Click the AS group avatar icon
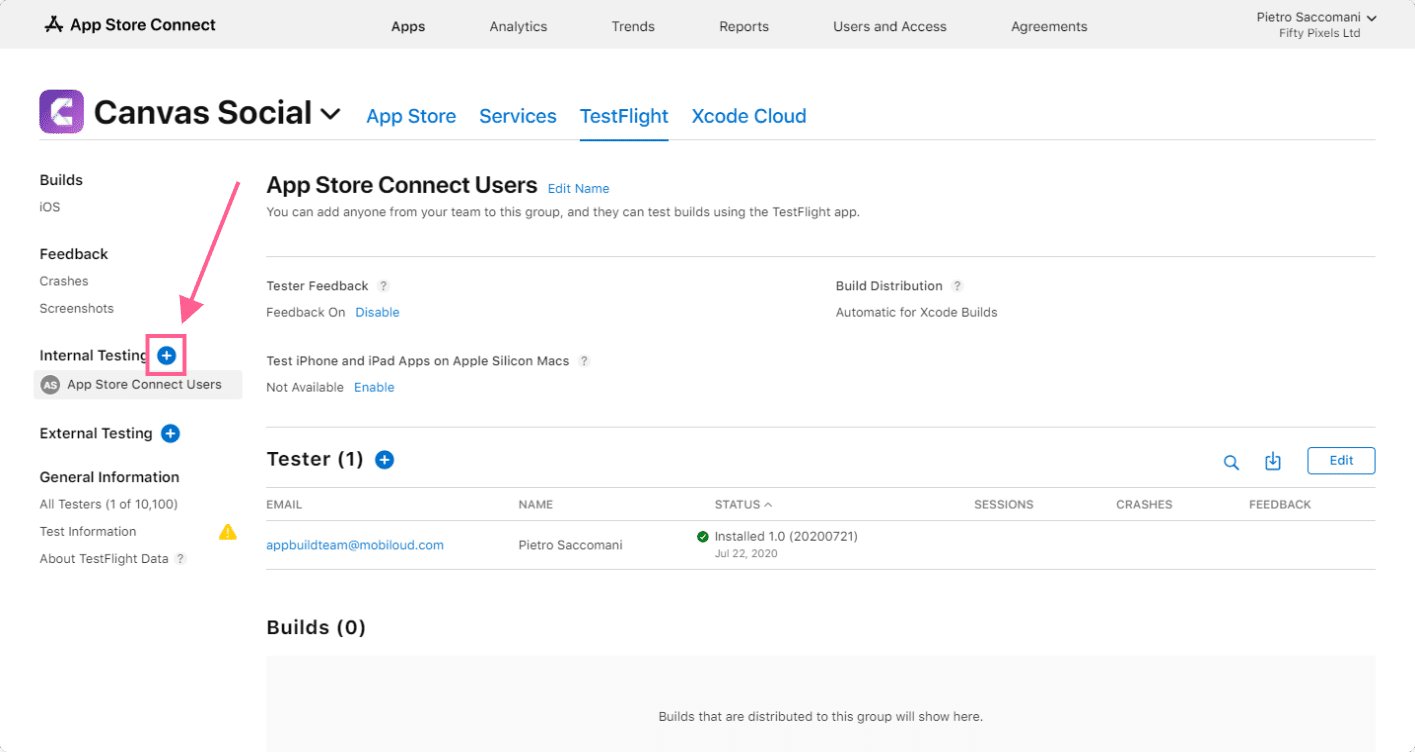The width and height of the screenshot is (1415, 752). pyautogui.click(x=50, y=385)
